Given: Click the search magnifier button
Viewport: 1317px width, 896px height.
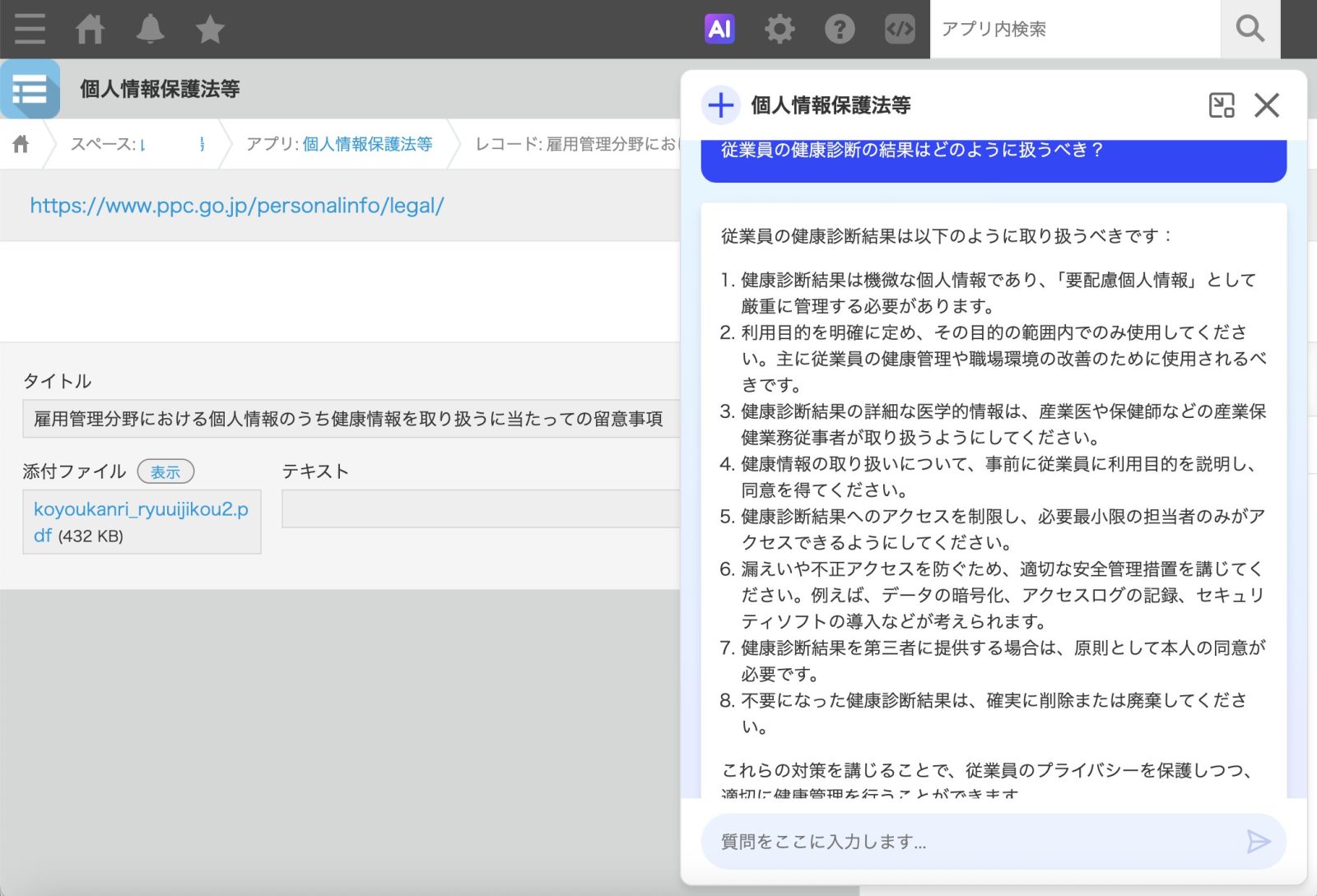Looking at the screenshot, I should [x=1250, y=29].
